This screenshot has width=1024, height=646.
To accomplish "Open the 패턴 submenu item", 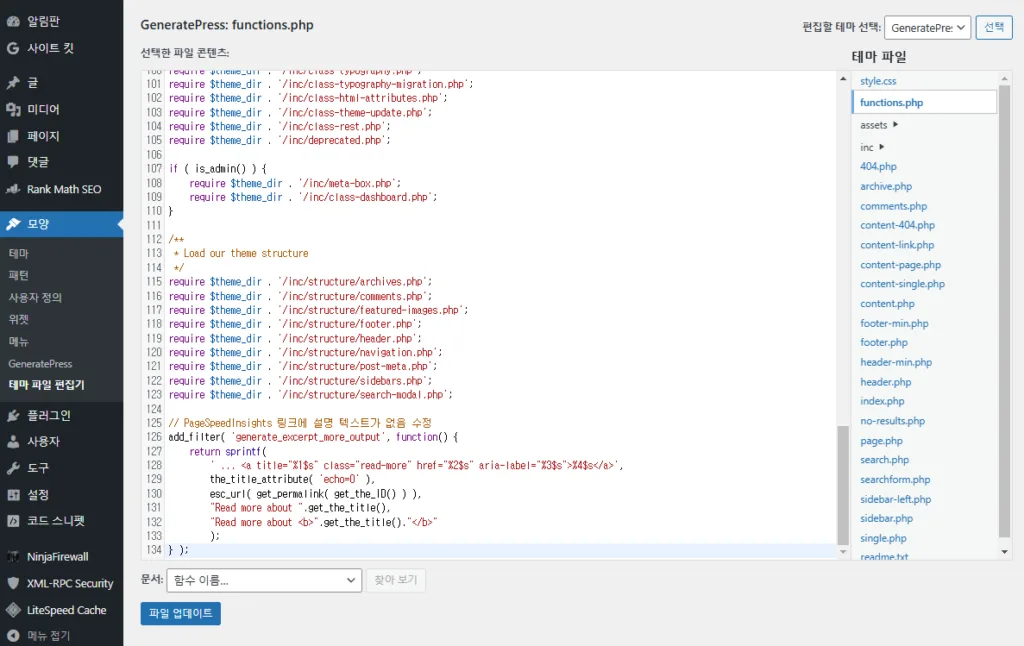I will click(18, 275).
